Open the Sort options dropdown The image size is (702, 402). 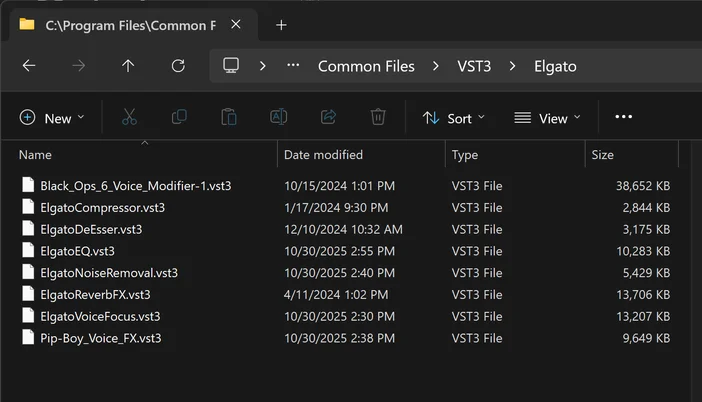coord(454,118)
